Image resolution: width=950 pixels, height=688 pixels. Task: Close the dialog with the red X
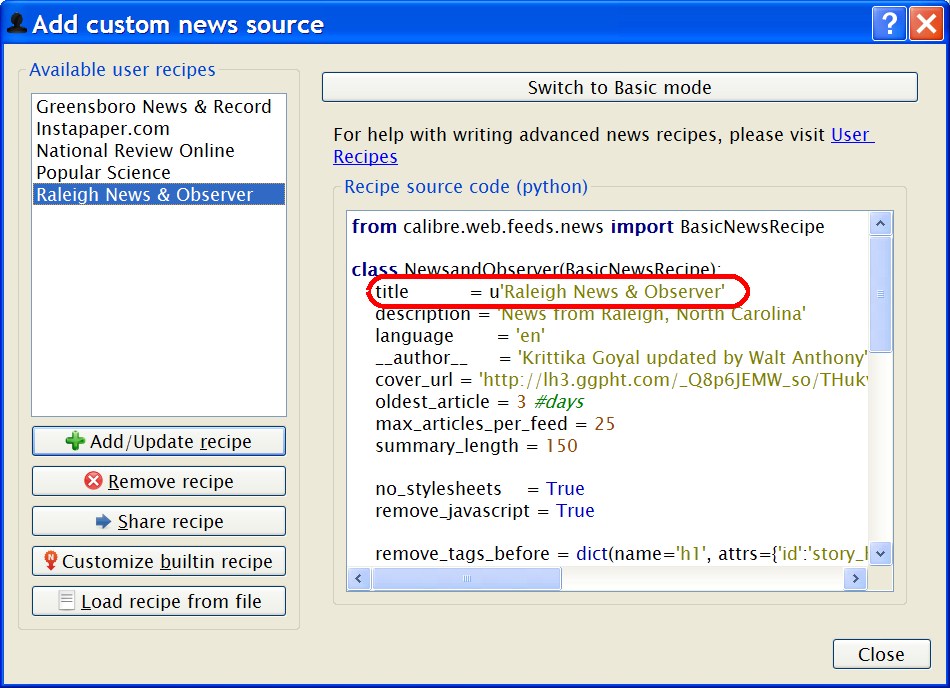(926, 24)
